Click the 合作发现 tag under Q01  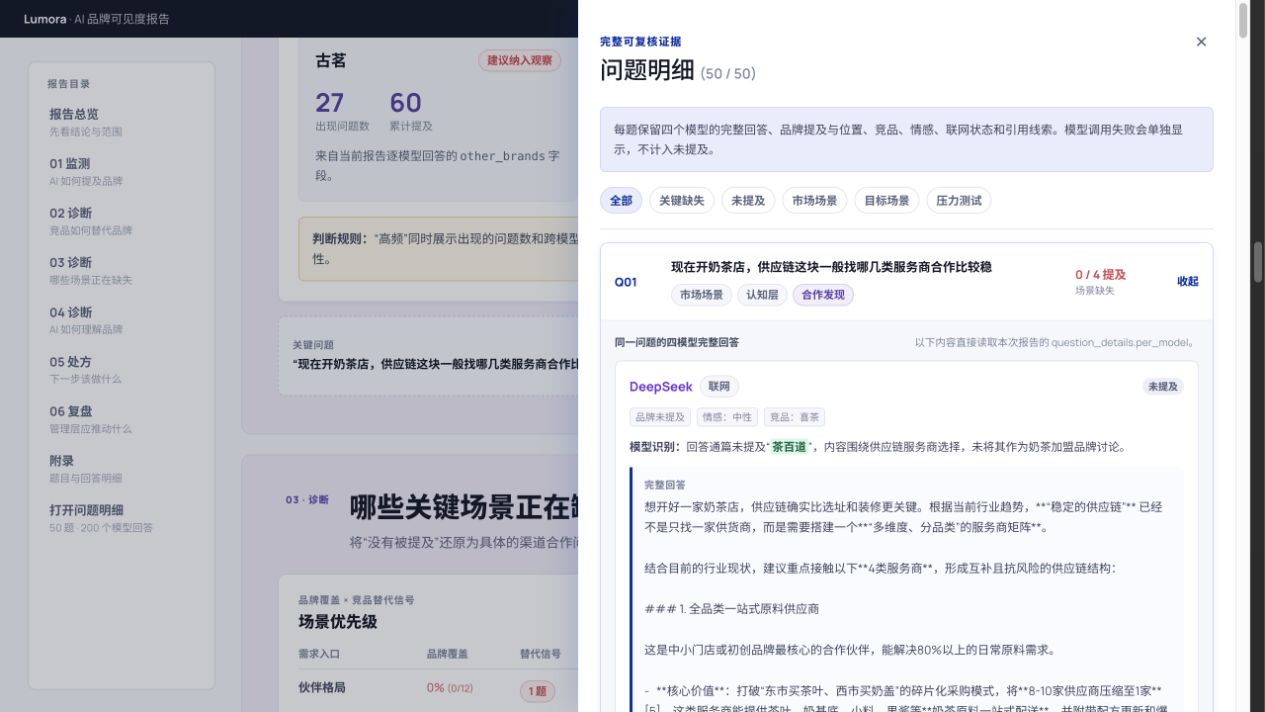point(823,295)
